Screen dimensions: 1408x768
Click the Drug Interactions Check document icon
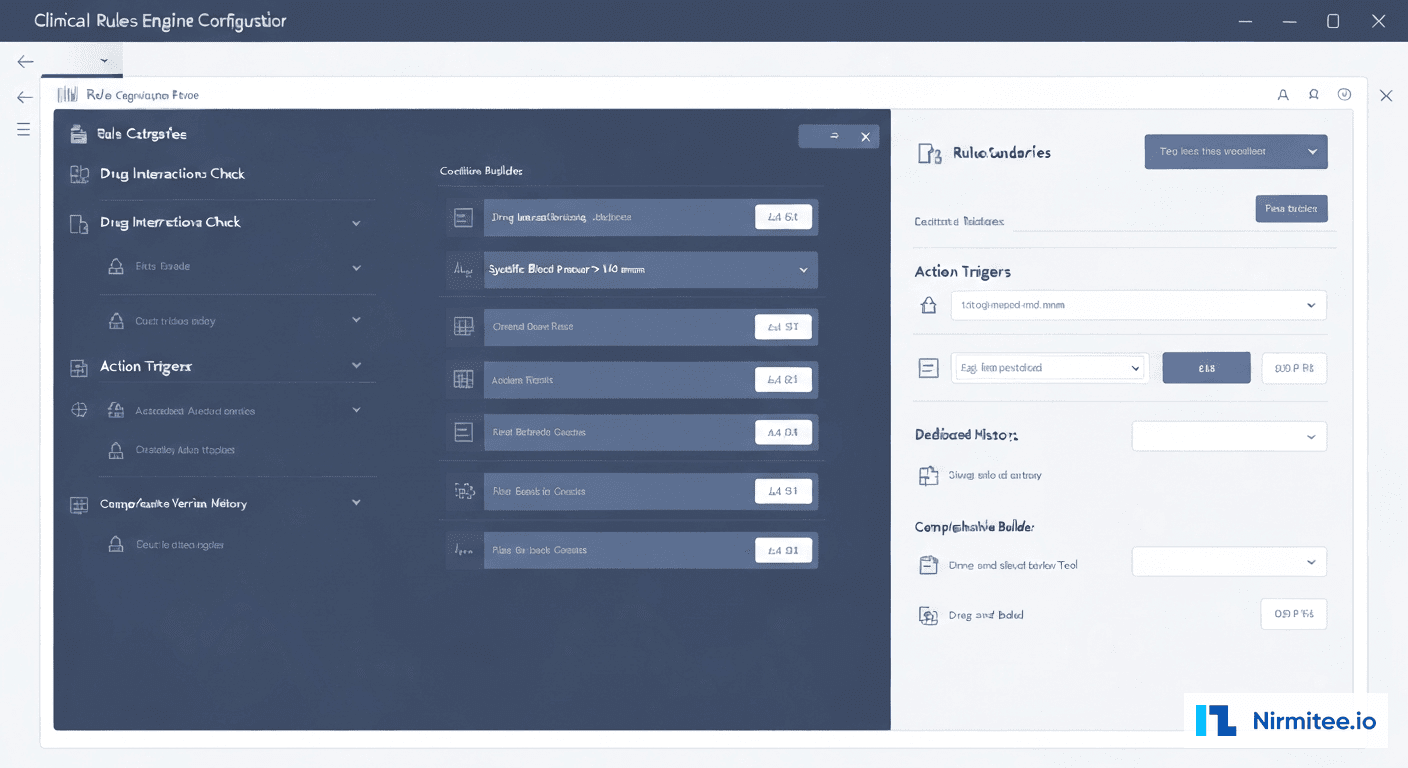pos(79,224)
